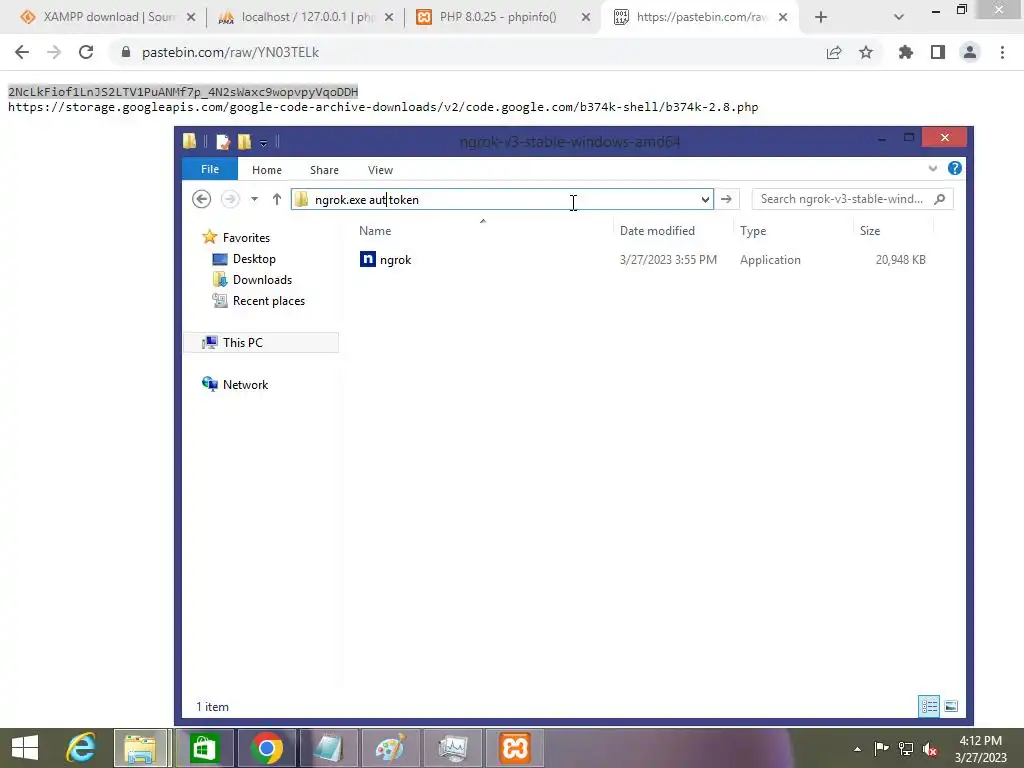Click Explorer back arrow button
The image size is (1024, 768).
click(x=202, y=199)
